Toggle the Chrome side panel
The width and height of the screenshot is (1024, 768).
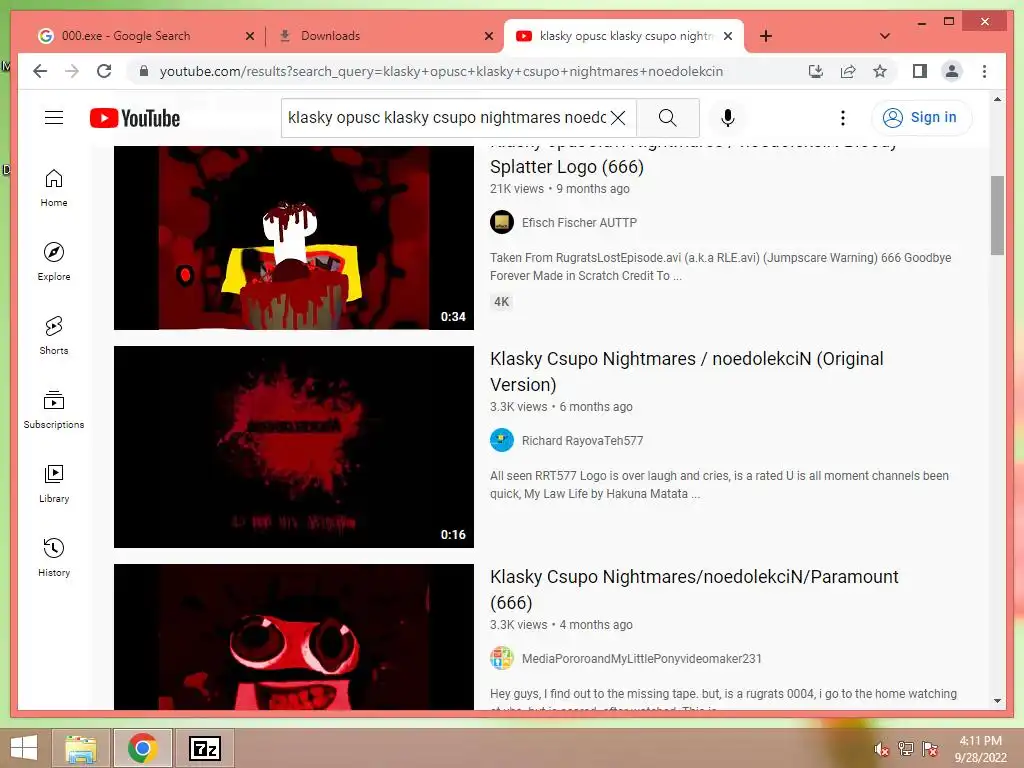coord(920,71)
